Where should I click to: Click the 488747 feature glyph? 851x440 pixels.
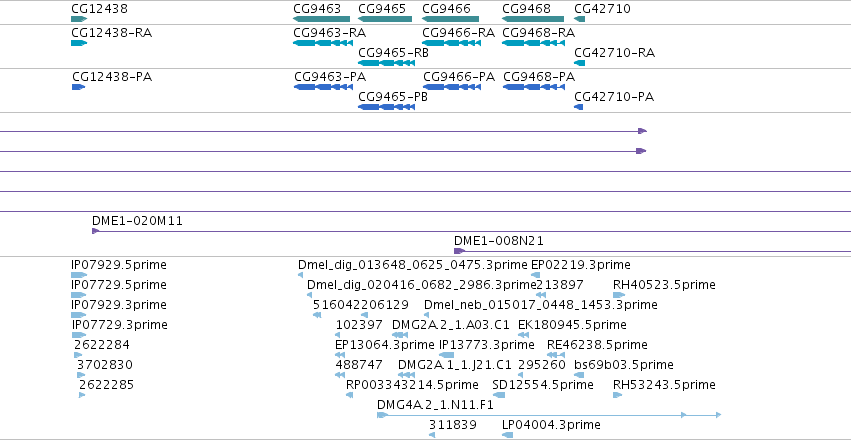[x=340, y=375]
